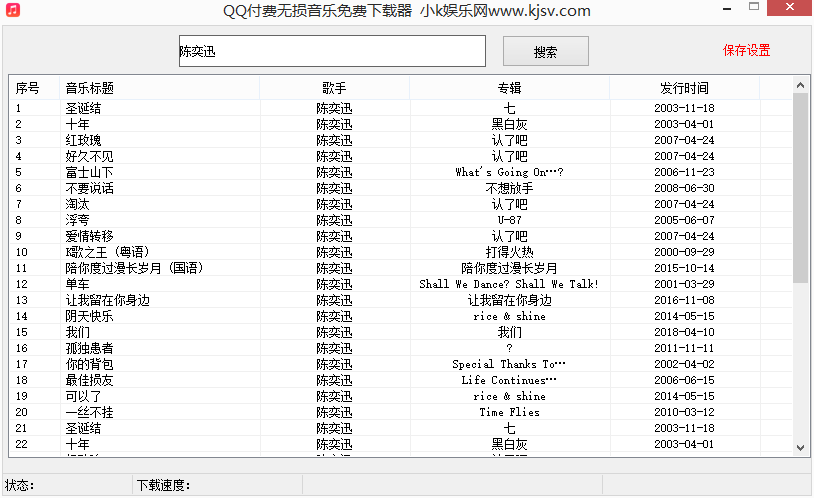Viewport: 814px width, 498px height.
Task: Select song title 让我留在你身边 in row 13
Action: click(x=107, y=301)
